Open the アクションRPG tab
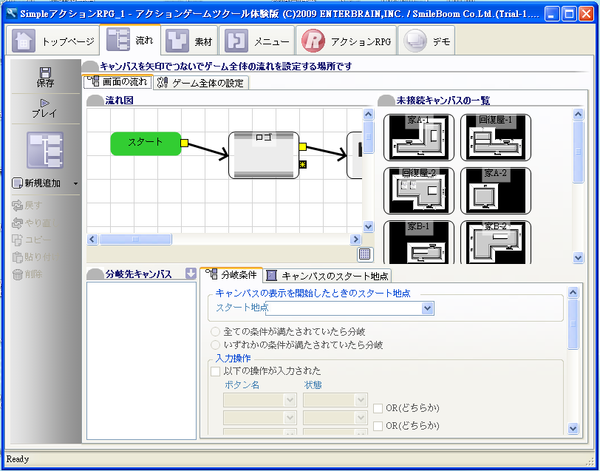The width and height of the screenshot is (600, 471). click(x=346, y=41)
